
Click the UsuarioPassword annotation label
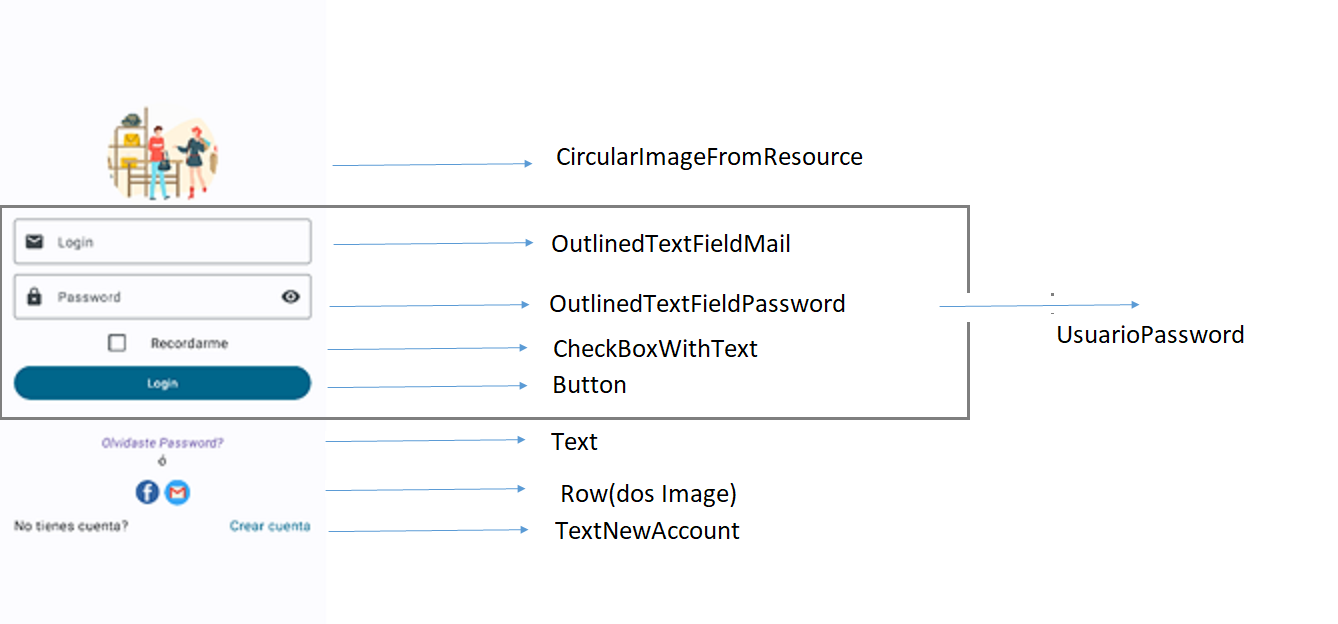click(x=1150, y=335)
